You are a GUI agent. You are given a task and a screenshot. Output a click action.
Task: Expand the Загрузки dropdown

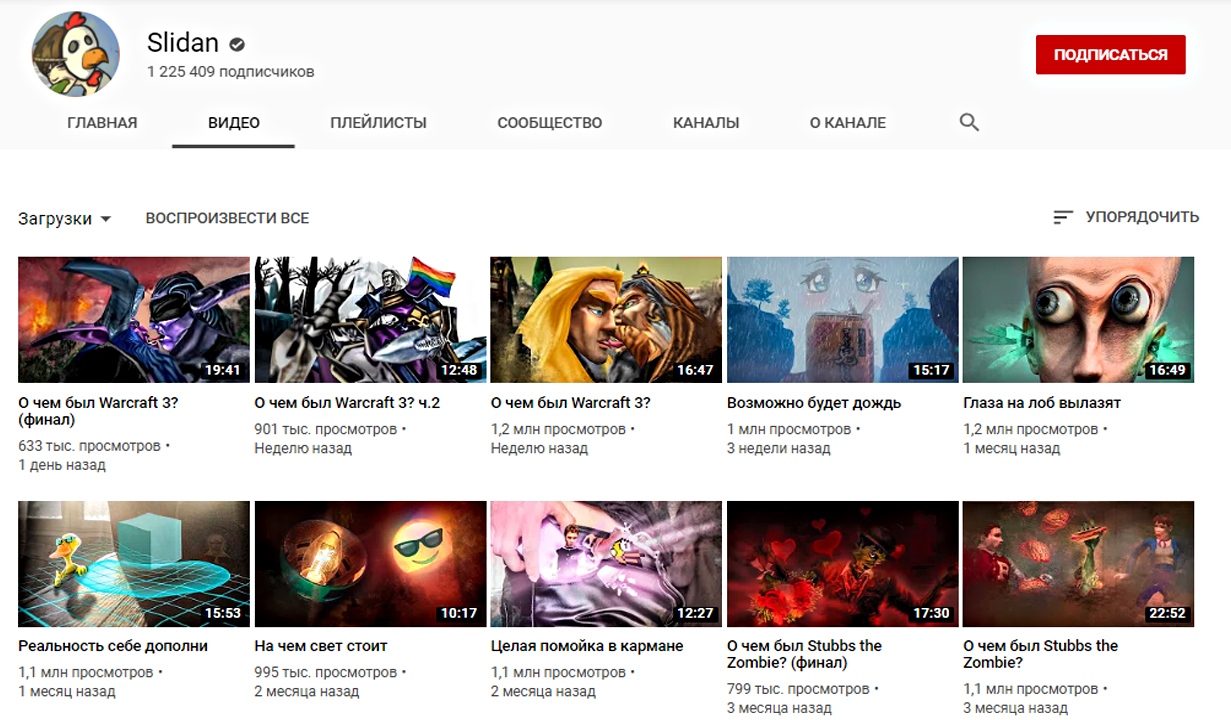(65, 219)
